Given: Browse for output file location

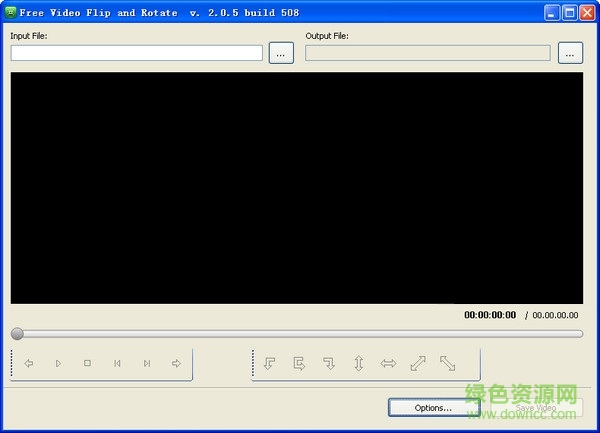Looking at the screenshot, I should [570, 53].
